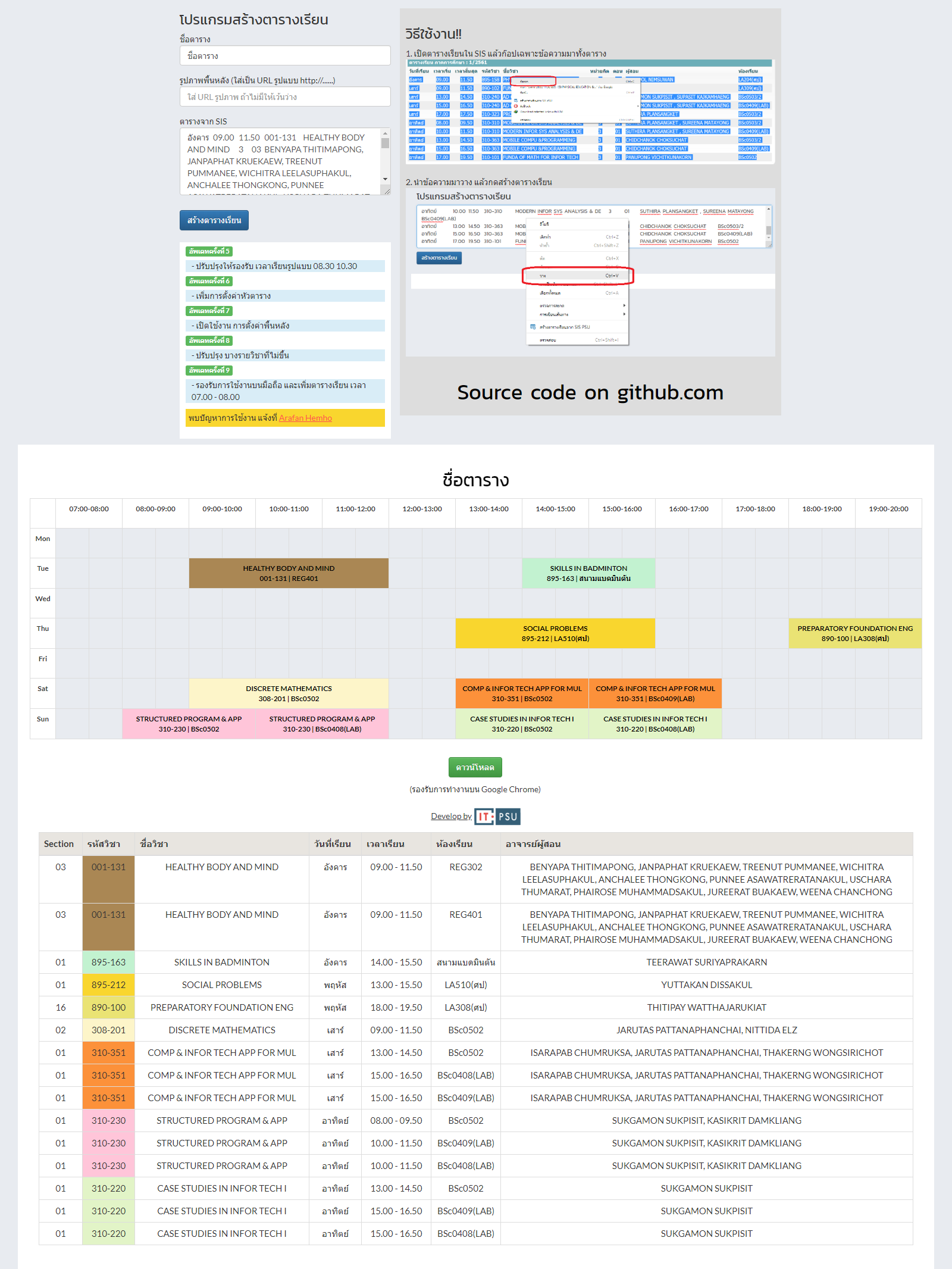Viewport: 952px width, 1269px height.
Task: Click TEERAWAT SURIYAPRAKARN instructor cell
Action: [x=707, y=962]
